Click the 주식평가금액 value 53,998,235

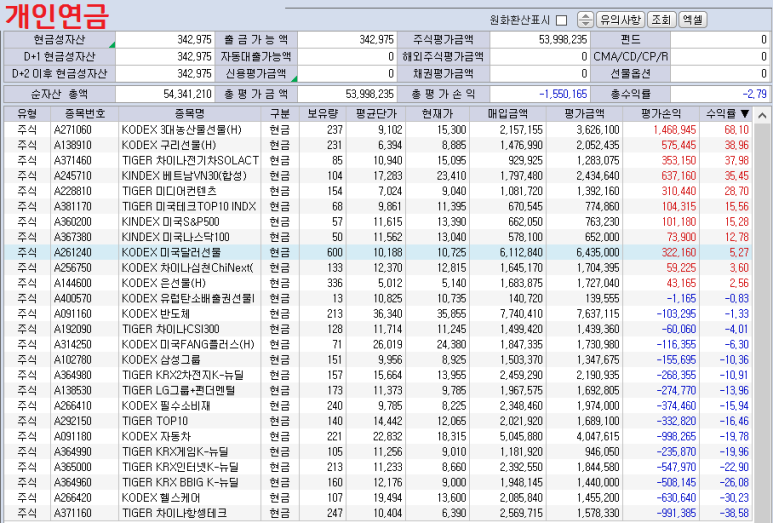[562, 39]
